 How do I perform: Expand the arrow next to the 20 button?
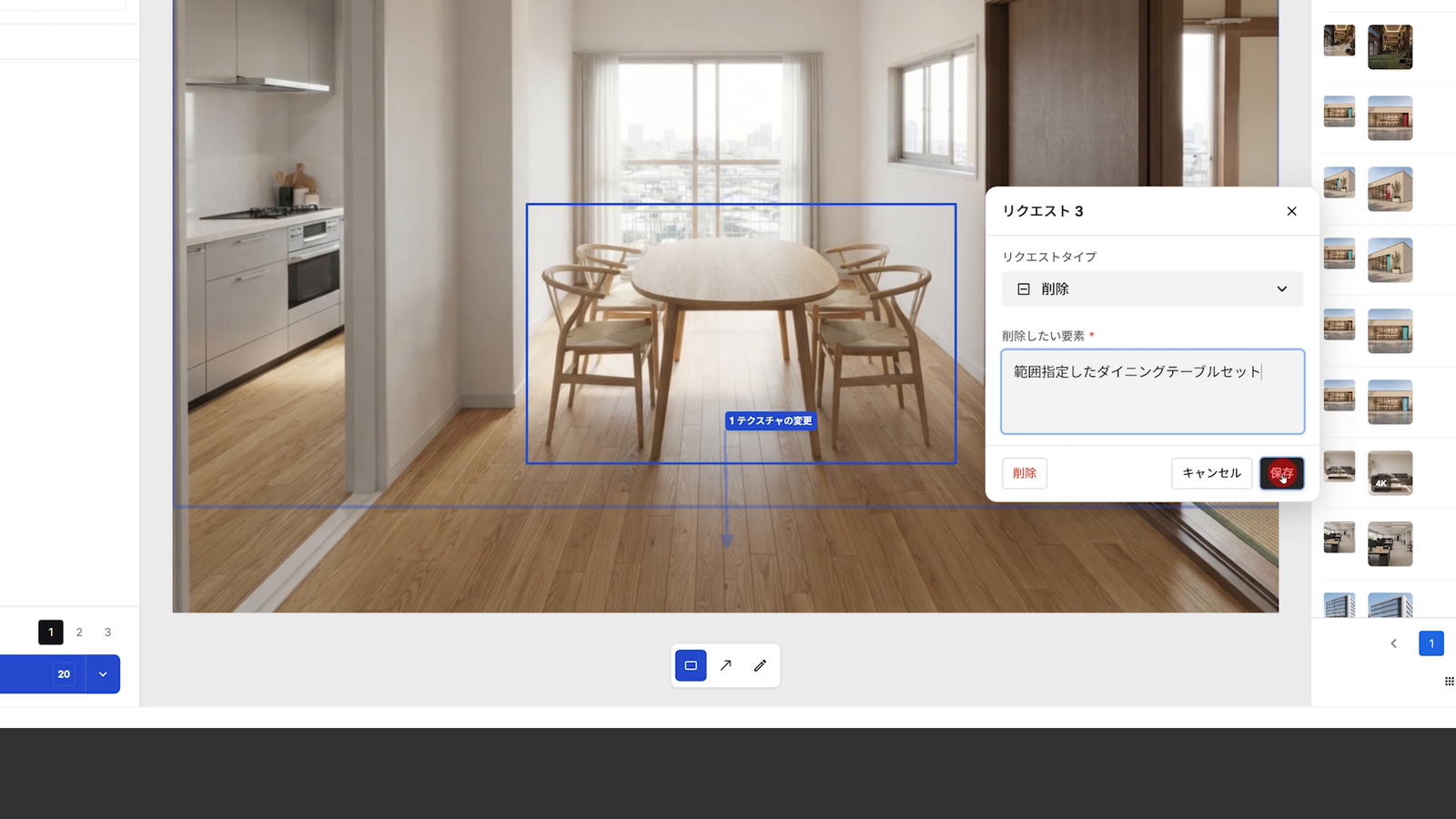coord(103,674)
